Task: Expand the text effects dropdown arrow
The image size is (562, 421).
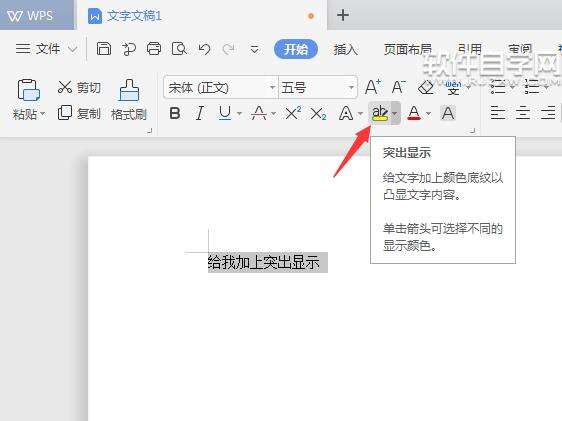Action: (x=360, y=114)
